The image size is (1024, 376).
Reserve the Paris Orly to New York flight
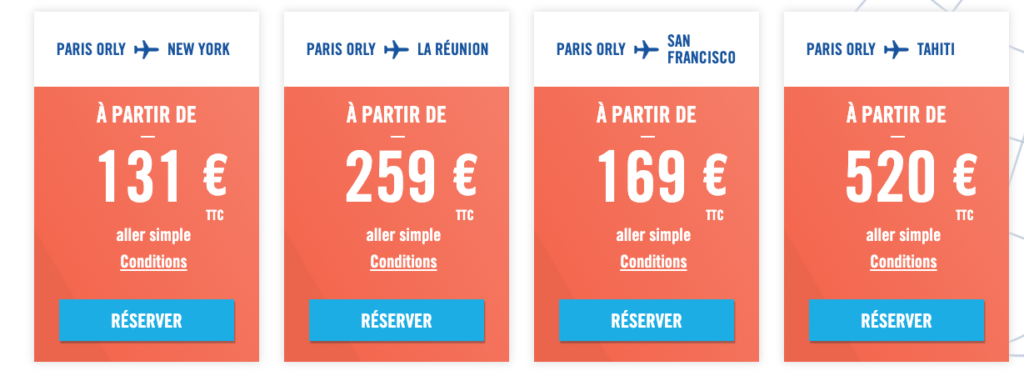(x=146, y=321)
